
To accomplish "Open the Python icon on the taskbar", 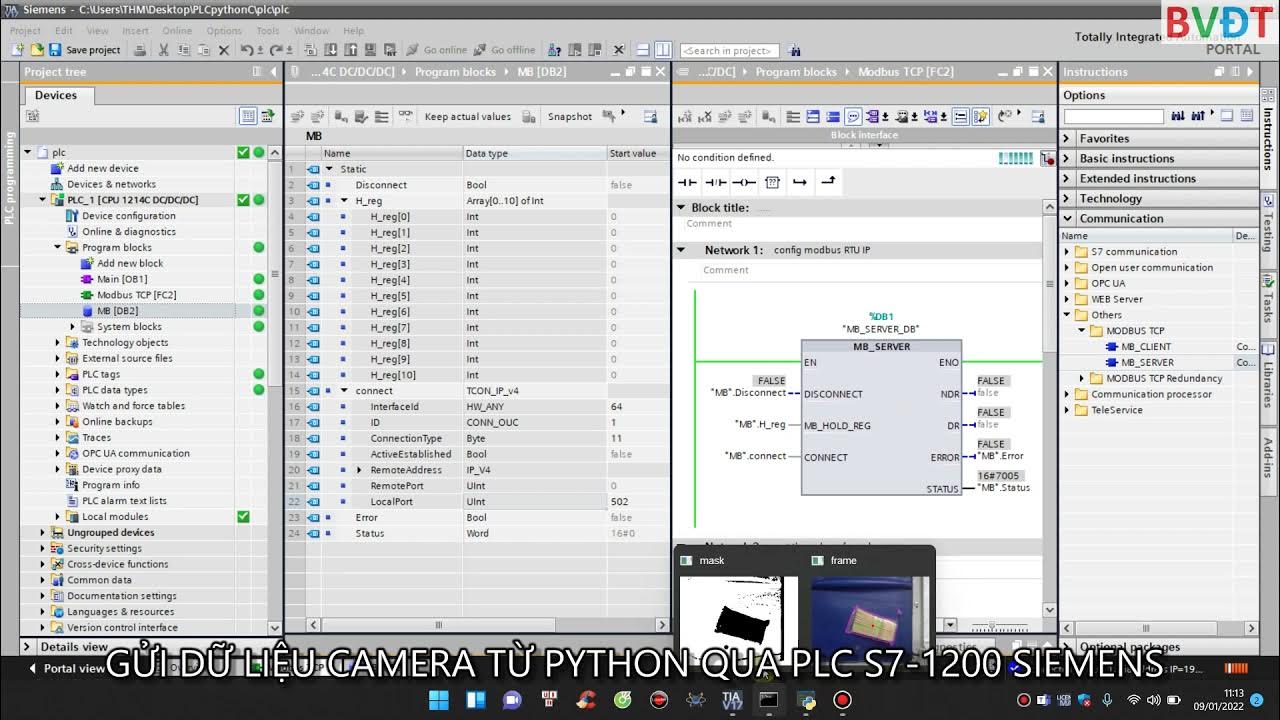I will (x=806, y=700).
